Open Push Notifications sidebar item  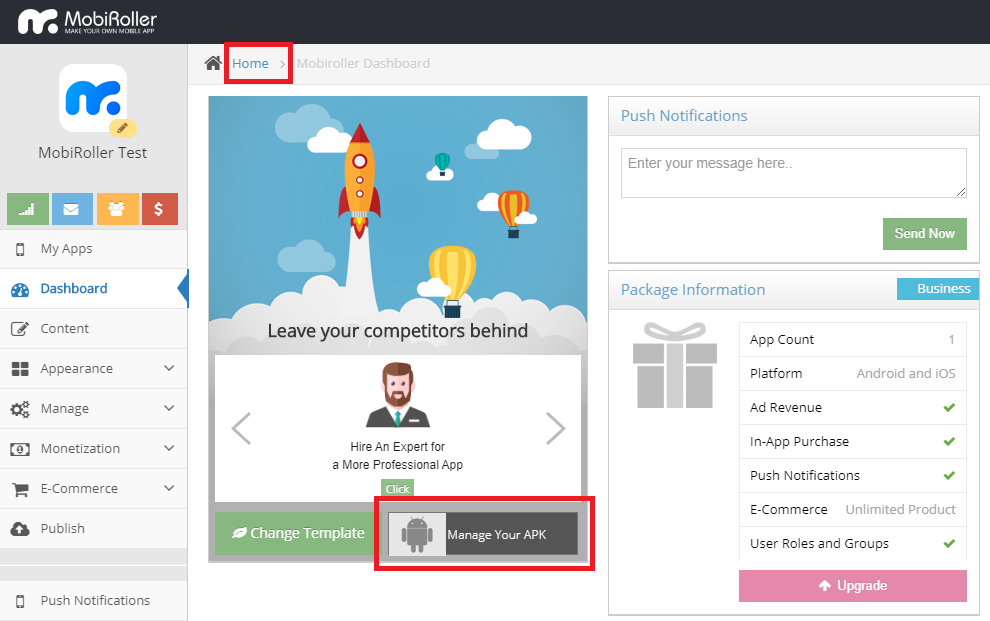tap(93, 601)
